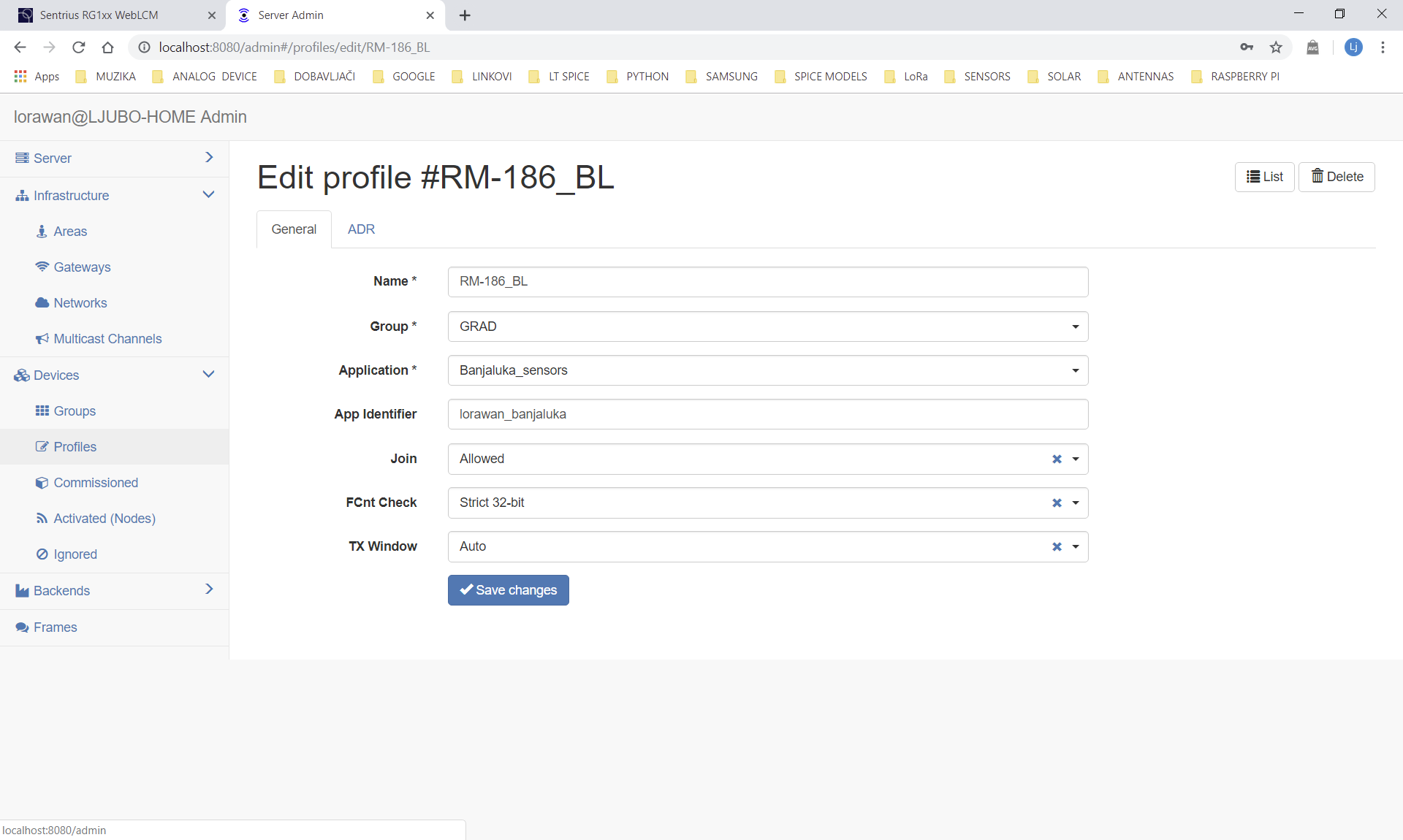
Task: Click the browser home icon
Action: (108, 47)
